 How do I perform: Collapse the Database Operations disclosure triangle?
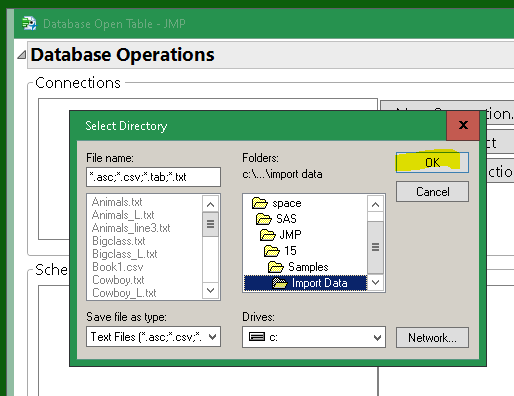tap(22, 55)
